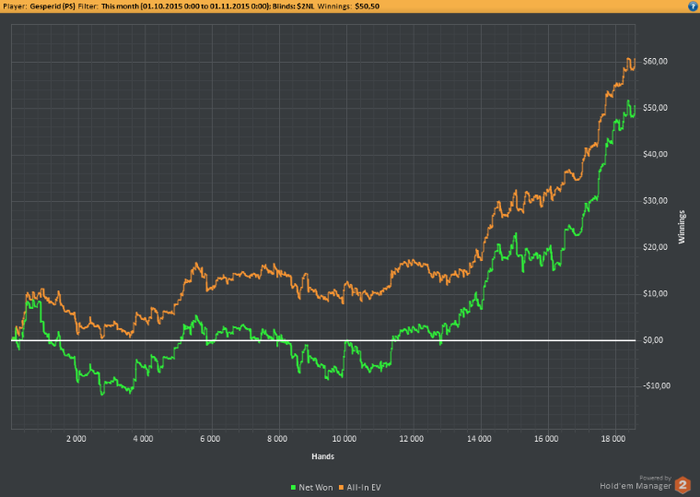Click the Hold'em Manager 2 logo
Screen dimensions: 700x497
(x=683, y=485)
